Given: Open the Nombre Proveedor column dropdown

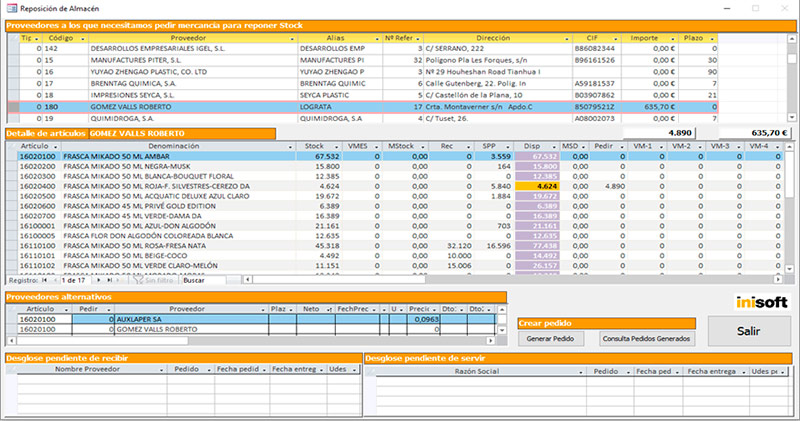Looking at the screenshot, I should 161,370.
